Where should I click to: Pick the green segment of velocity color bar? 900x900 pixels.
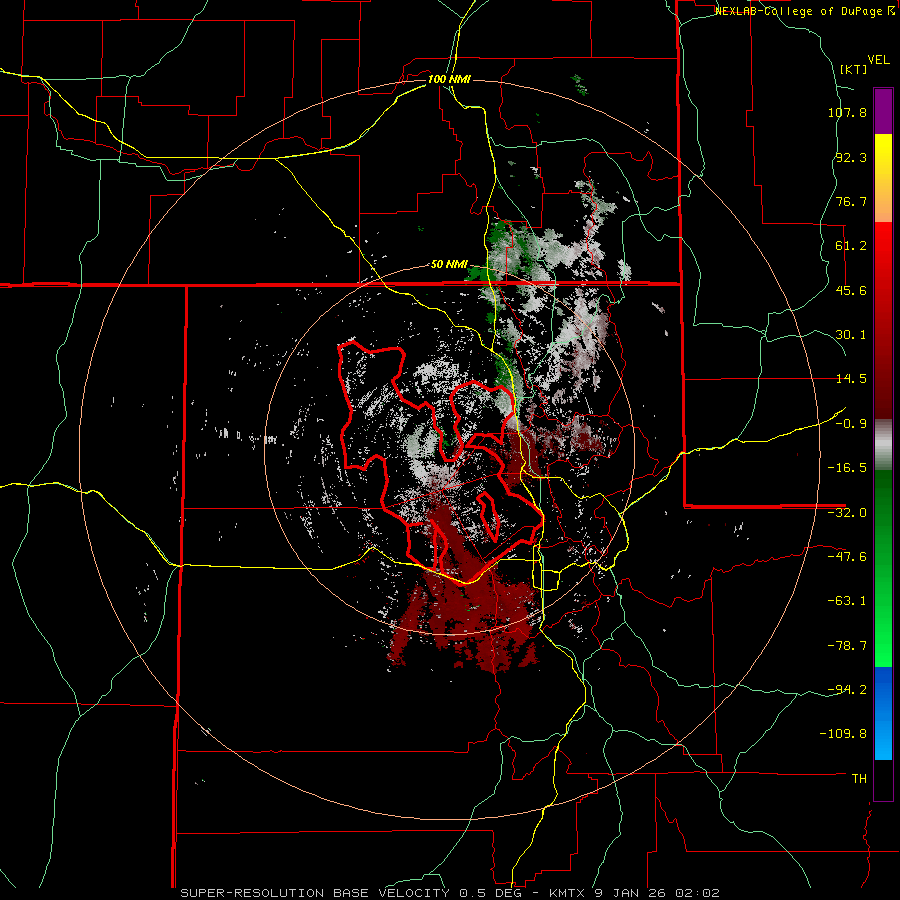tap(883, 568)
